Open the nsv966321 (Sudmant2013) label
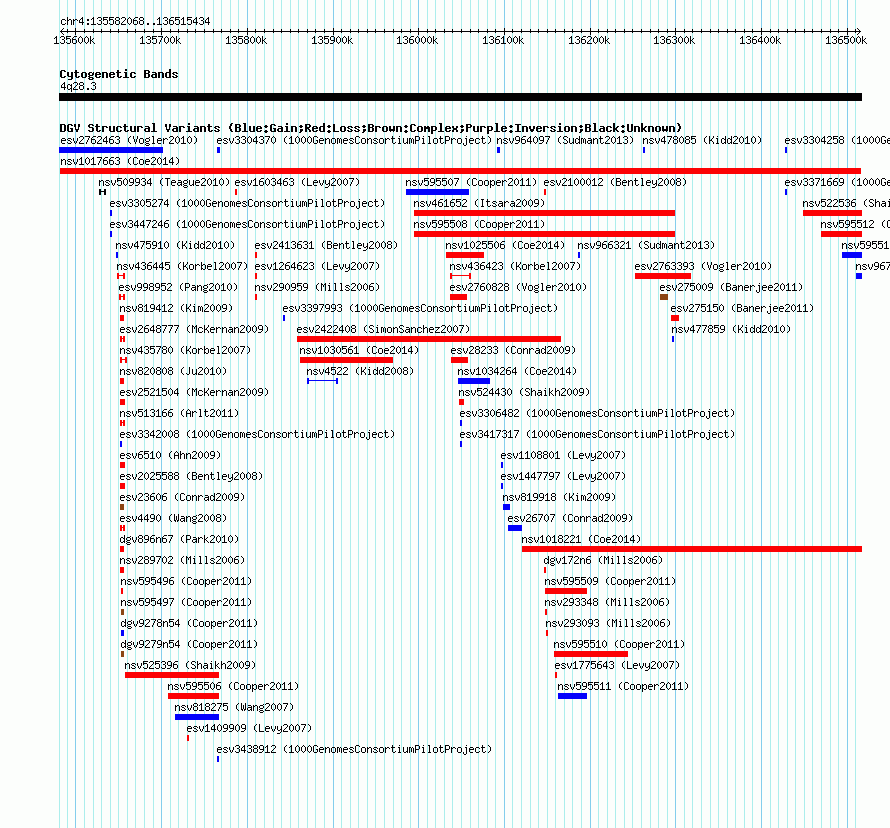Screen dimensions: 890x828 coord(646,245)
